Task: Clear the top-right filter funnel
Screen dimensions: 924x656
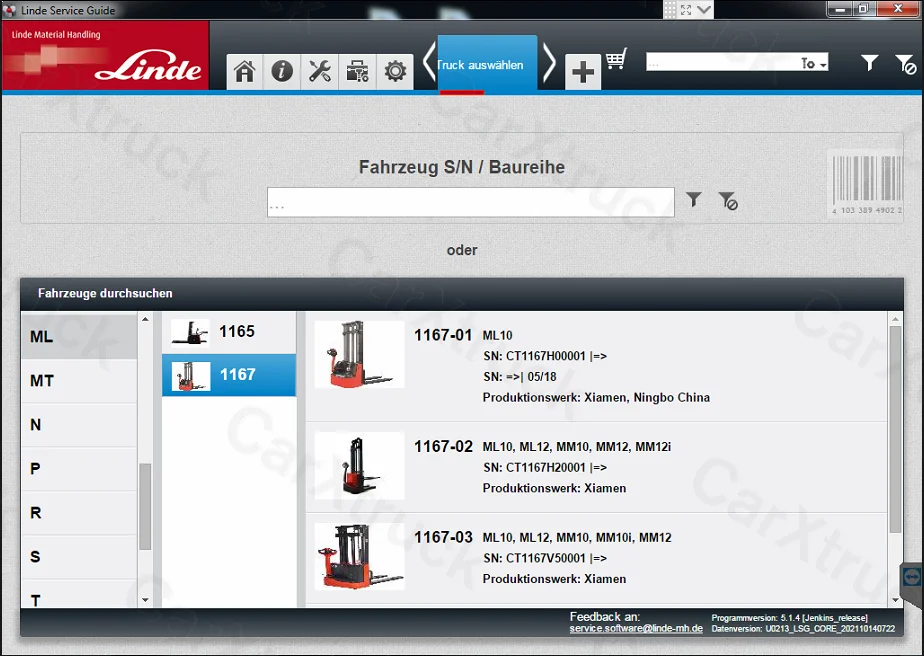Action: (905, 64)
